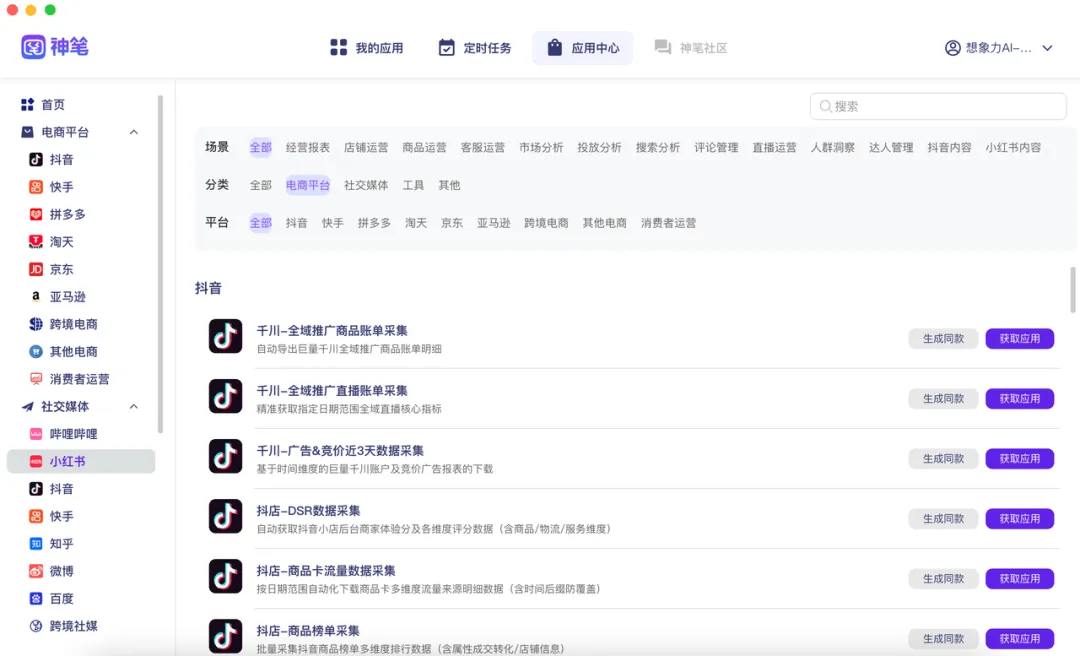1080x656 pixels.
Task: Click the sidebar vertical scrollbar
Action: coord(160,264)
